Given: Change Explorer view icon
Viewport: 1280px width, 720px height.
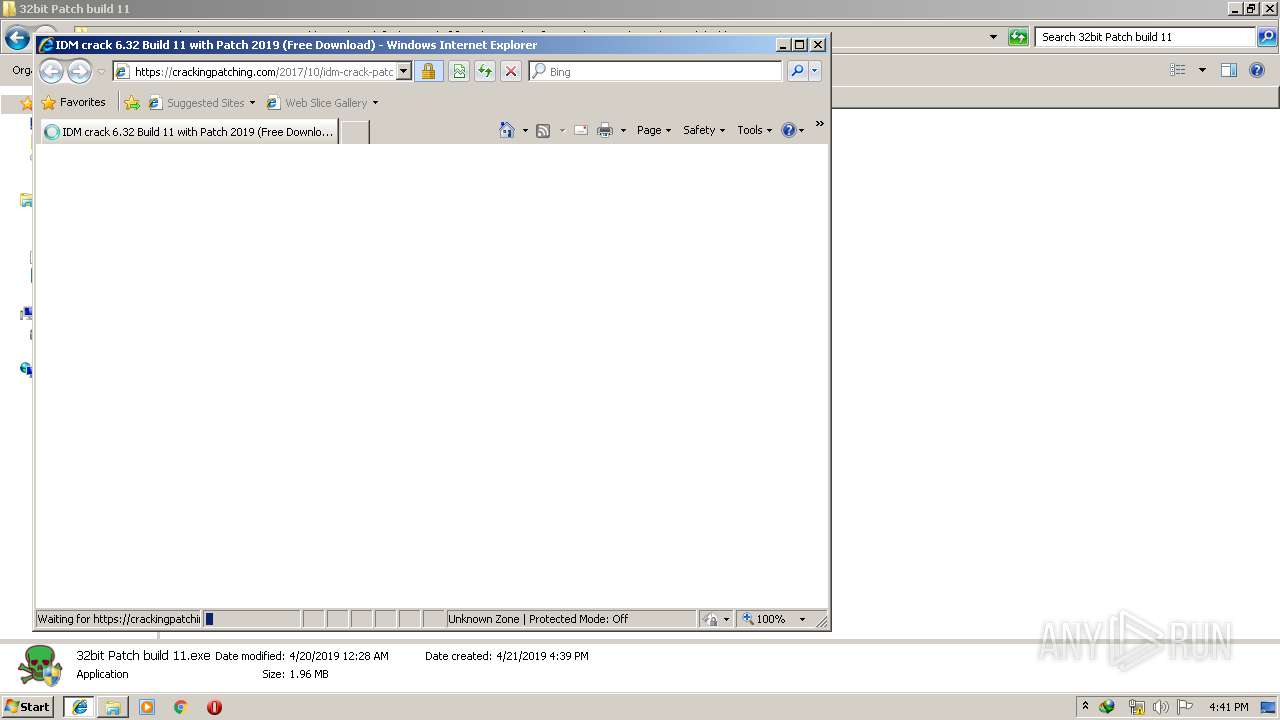Looking at the screenshot, I should (x=1178, y=70).
